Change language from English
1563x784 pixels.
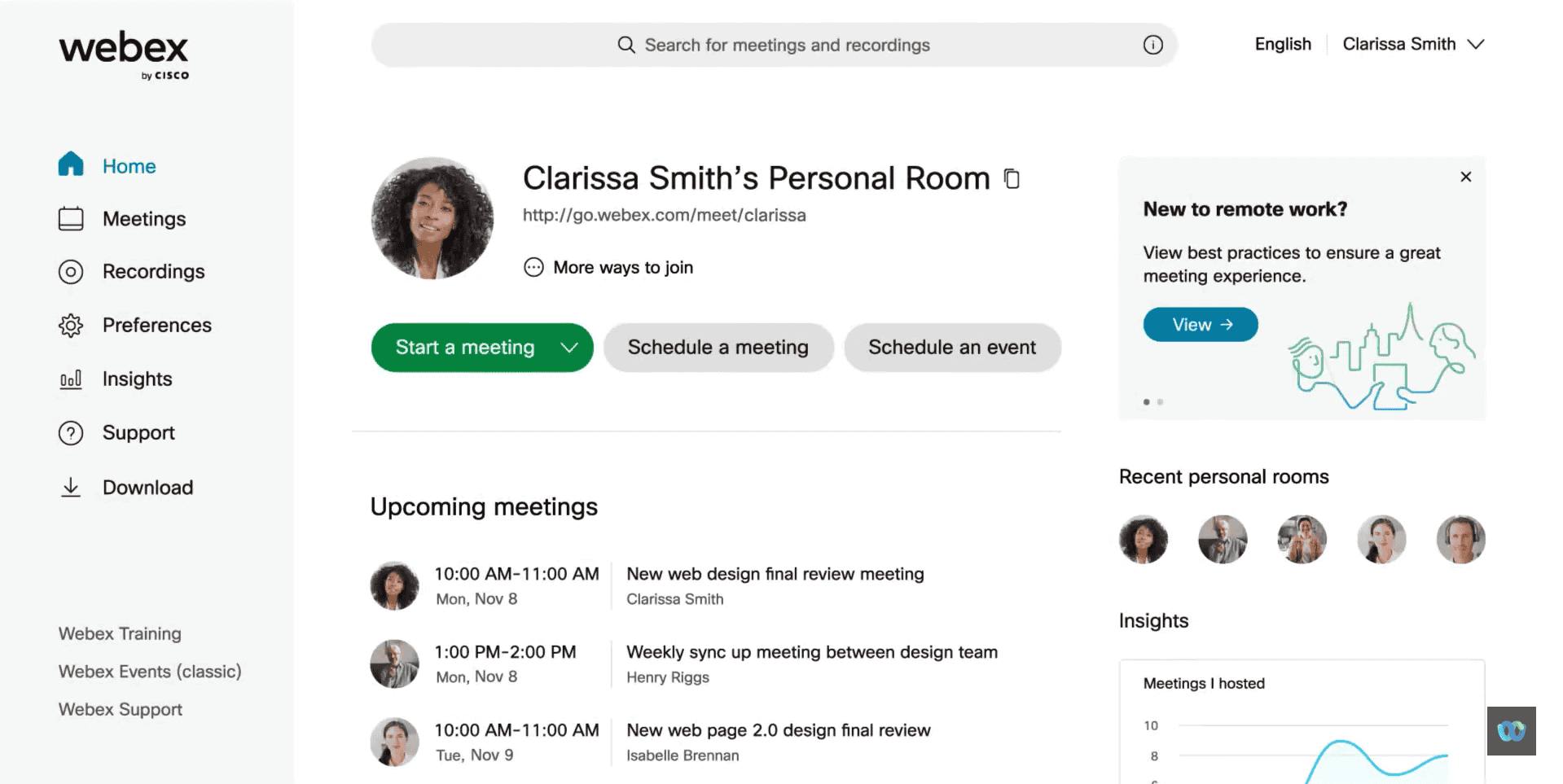1283,44
